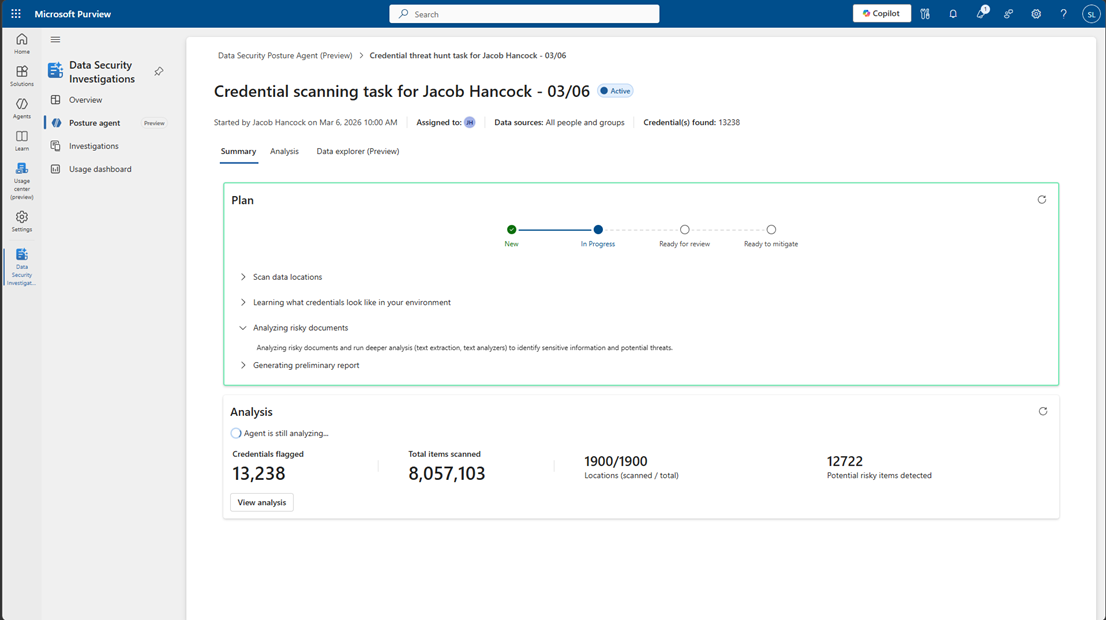Expand Learning what credentials look like step
1106x620 pixels.
(243, 302)
